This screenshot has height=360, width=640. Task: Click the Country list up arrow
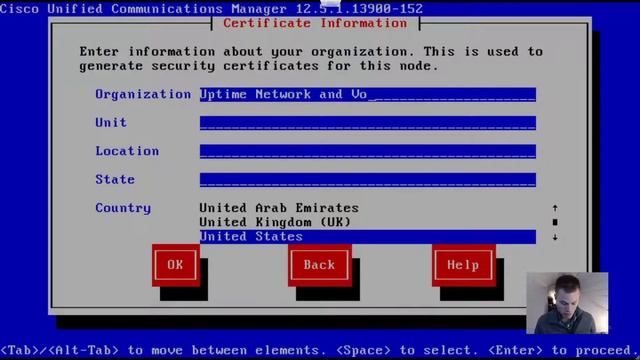pyautogui.click(x=555, y=208)
